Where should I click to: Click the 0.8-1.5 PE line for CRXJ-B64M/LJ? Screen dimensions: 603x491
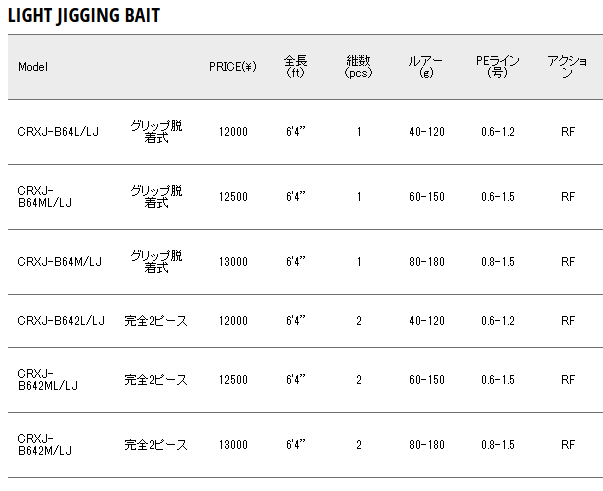(x=498, y=262)
